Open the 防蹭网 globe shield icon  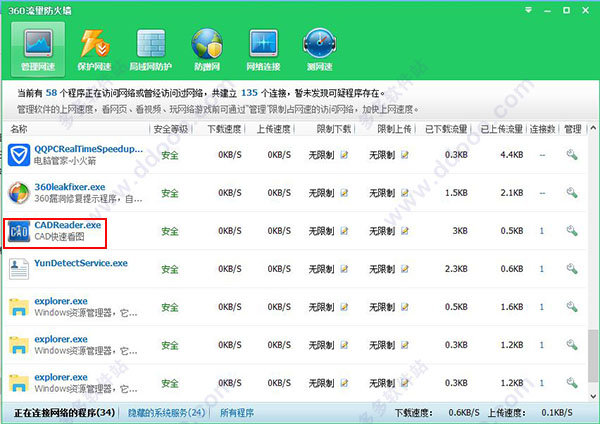click(x=207, y=43)
